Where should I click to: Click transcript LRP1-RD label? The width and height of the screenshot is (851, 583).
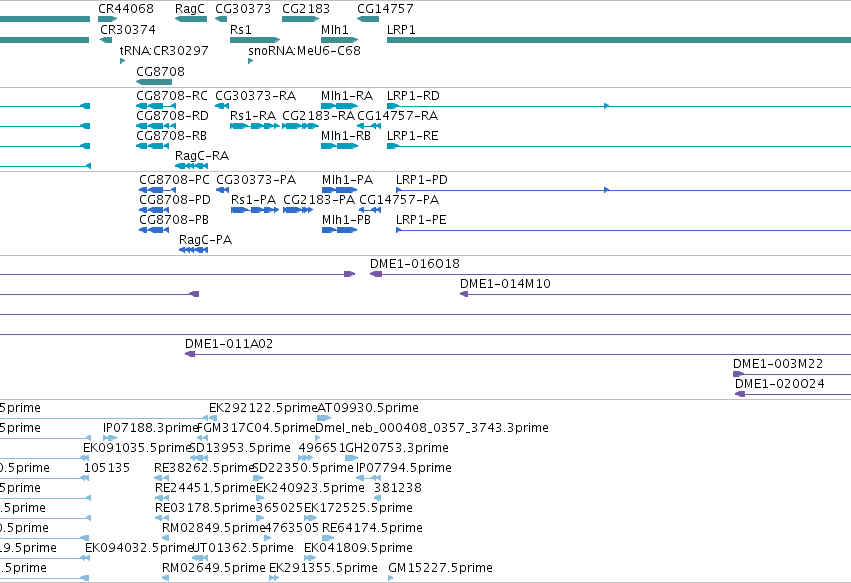tap(414, 96)
